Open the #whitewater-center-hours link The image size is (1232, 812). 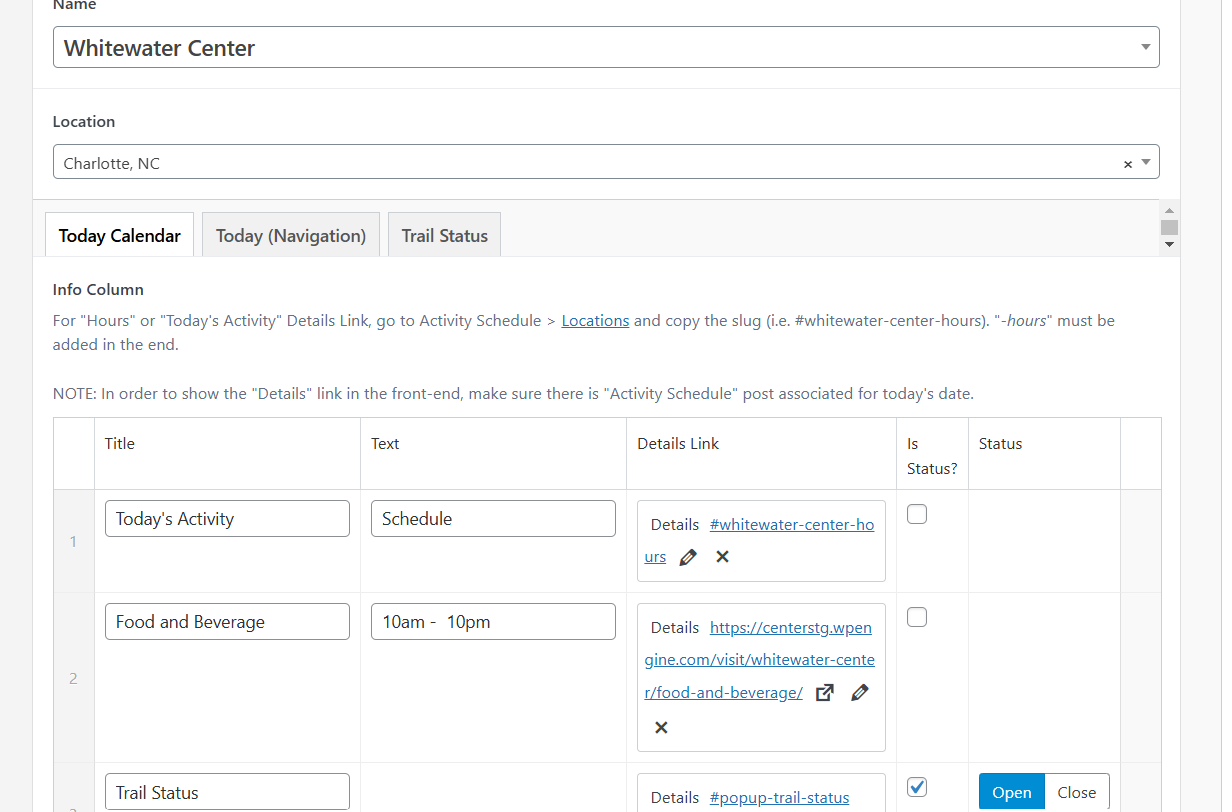coord(791,524)
